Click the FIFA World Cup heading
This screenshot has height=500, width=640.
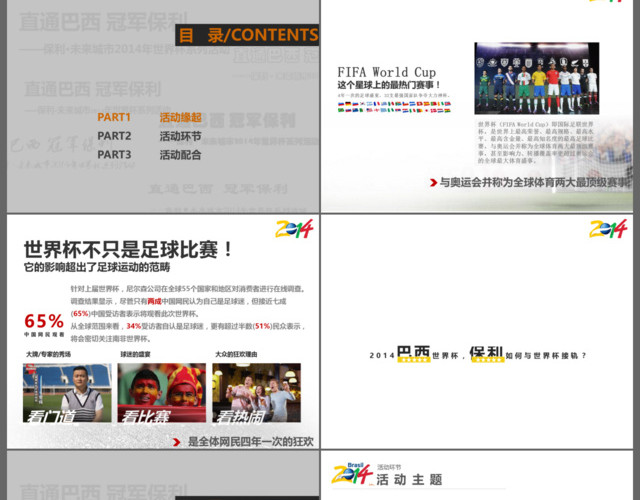coord(387,72)
